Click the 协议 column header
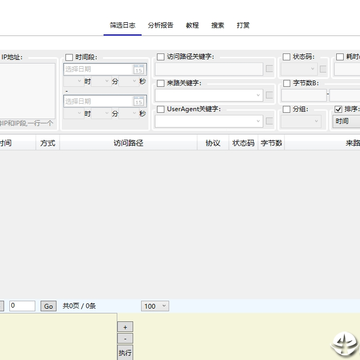360x360 pixels. (213, 143)
